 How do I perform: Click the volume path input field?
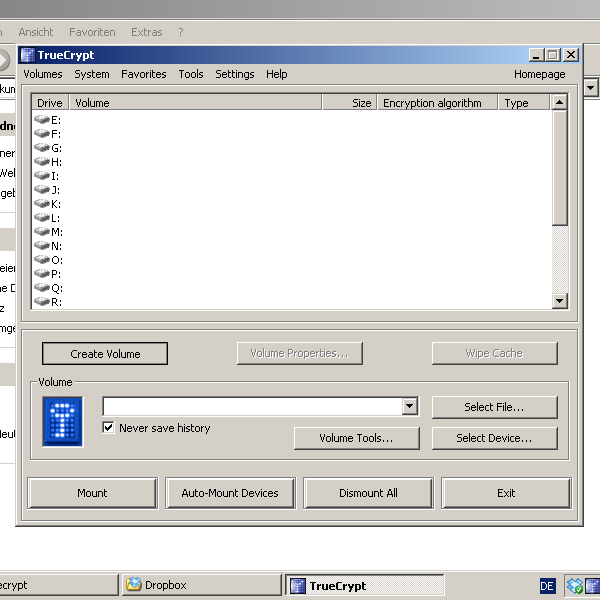[x=253, y=406]
